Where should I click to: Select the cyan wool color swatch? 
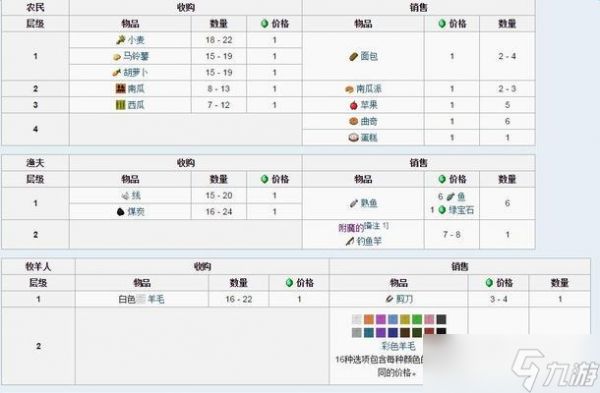tap(369, 332)
